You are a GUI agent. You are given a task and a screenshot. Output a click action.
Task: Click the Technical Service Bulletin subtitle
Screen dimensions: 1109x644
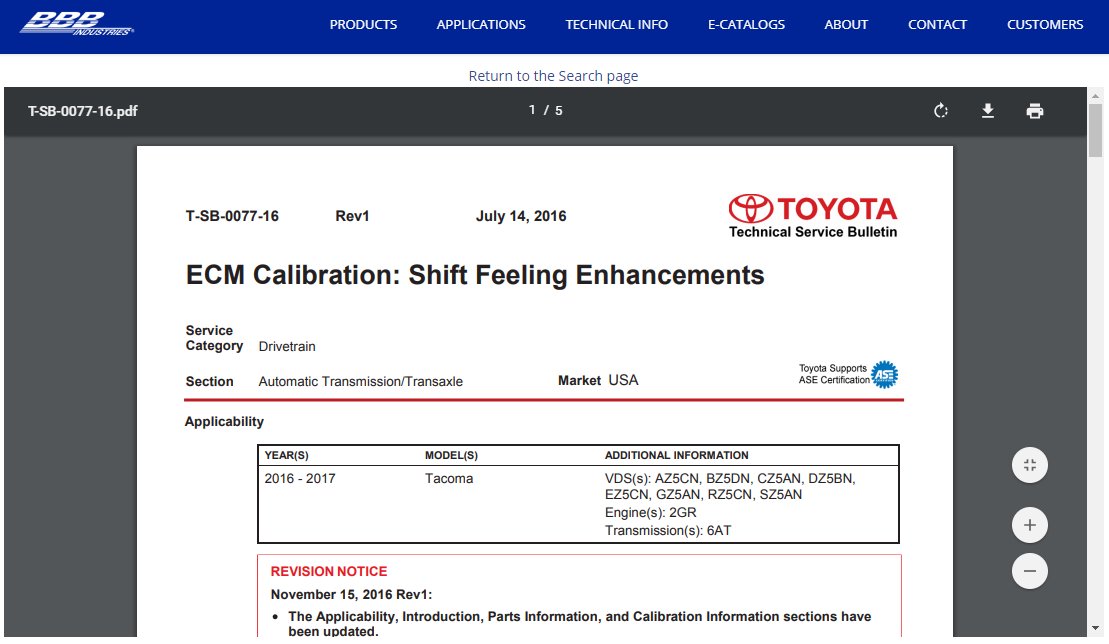[813, 232]
